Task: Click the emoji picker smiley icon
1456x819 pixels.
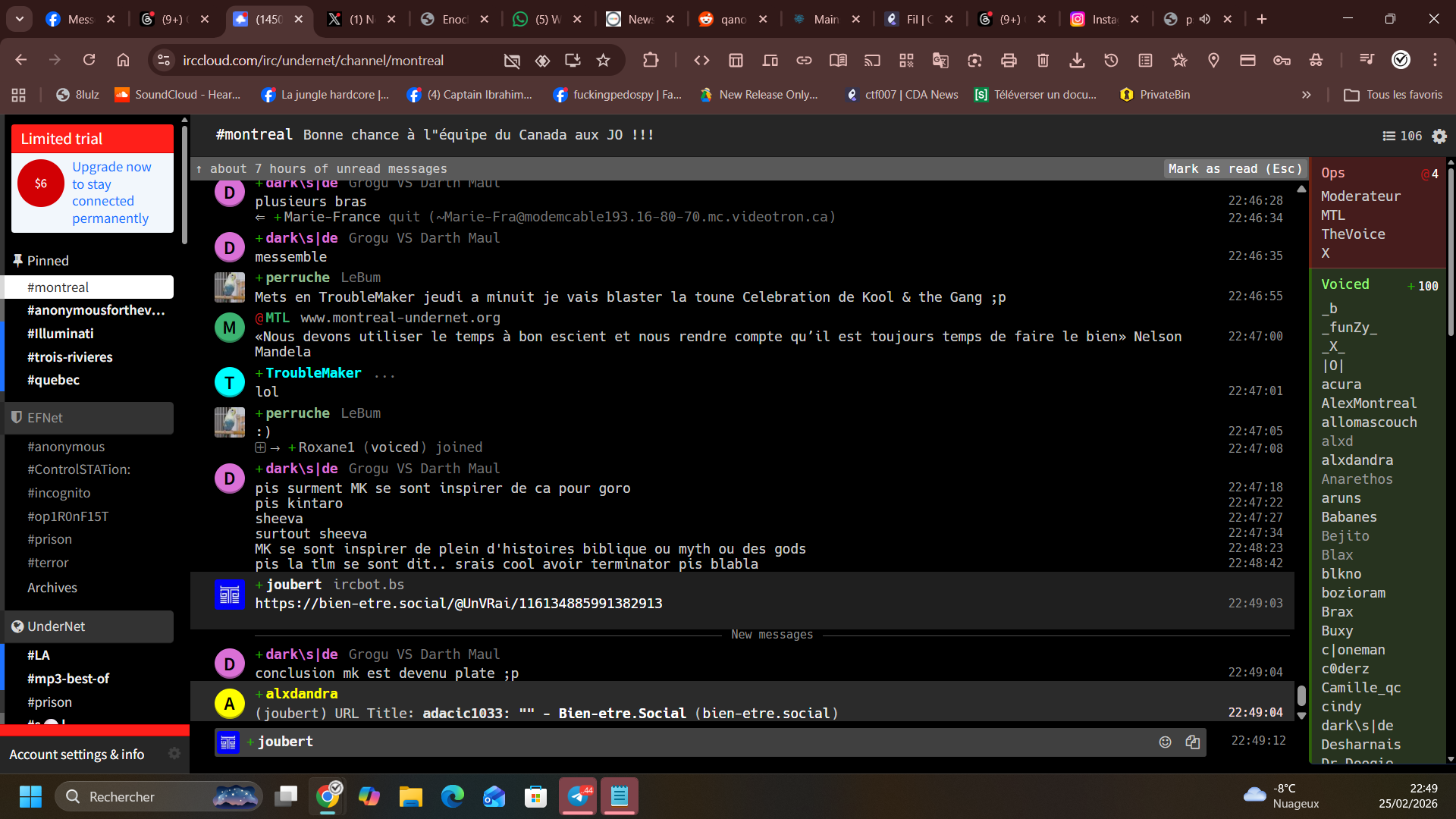Action: 1165,742
